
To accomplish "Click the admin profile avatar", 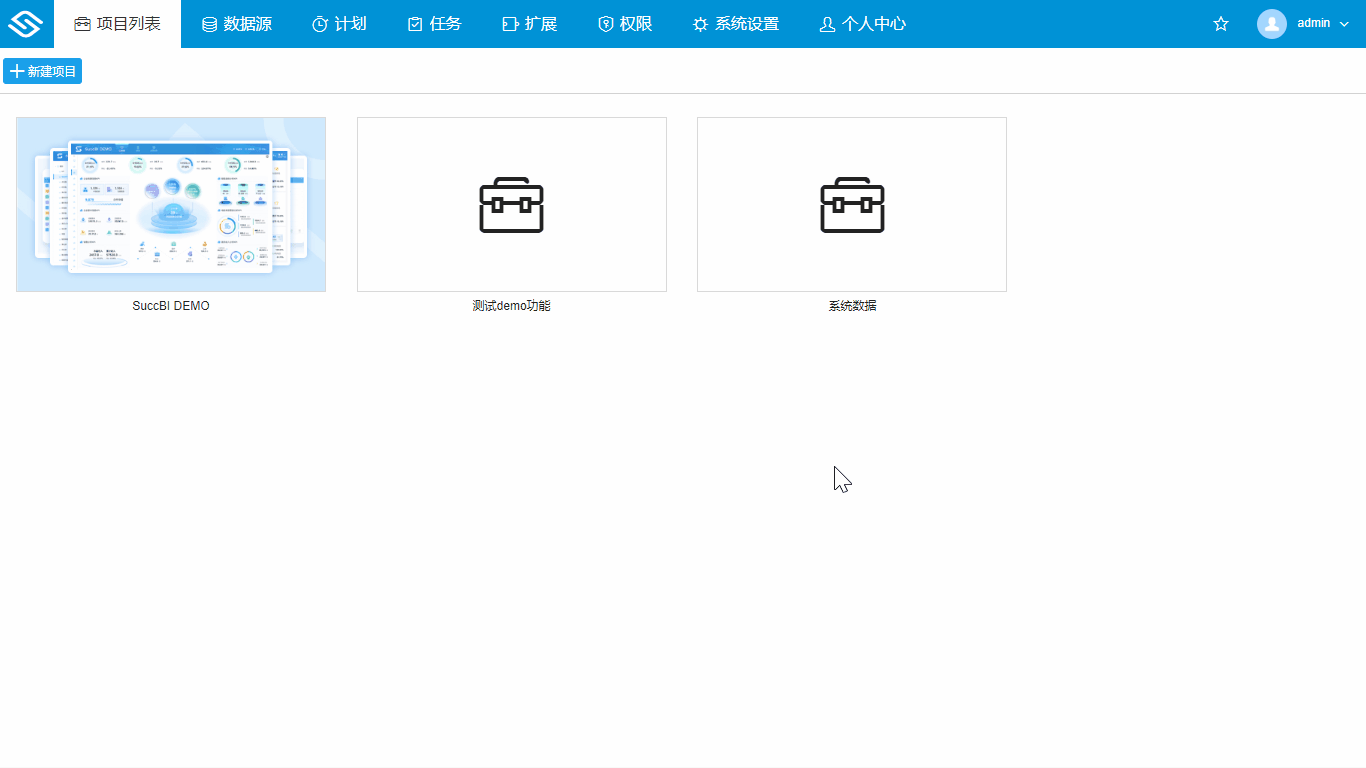I will click(x=1272, y=23).
